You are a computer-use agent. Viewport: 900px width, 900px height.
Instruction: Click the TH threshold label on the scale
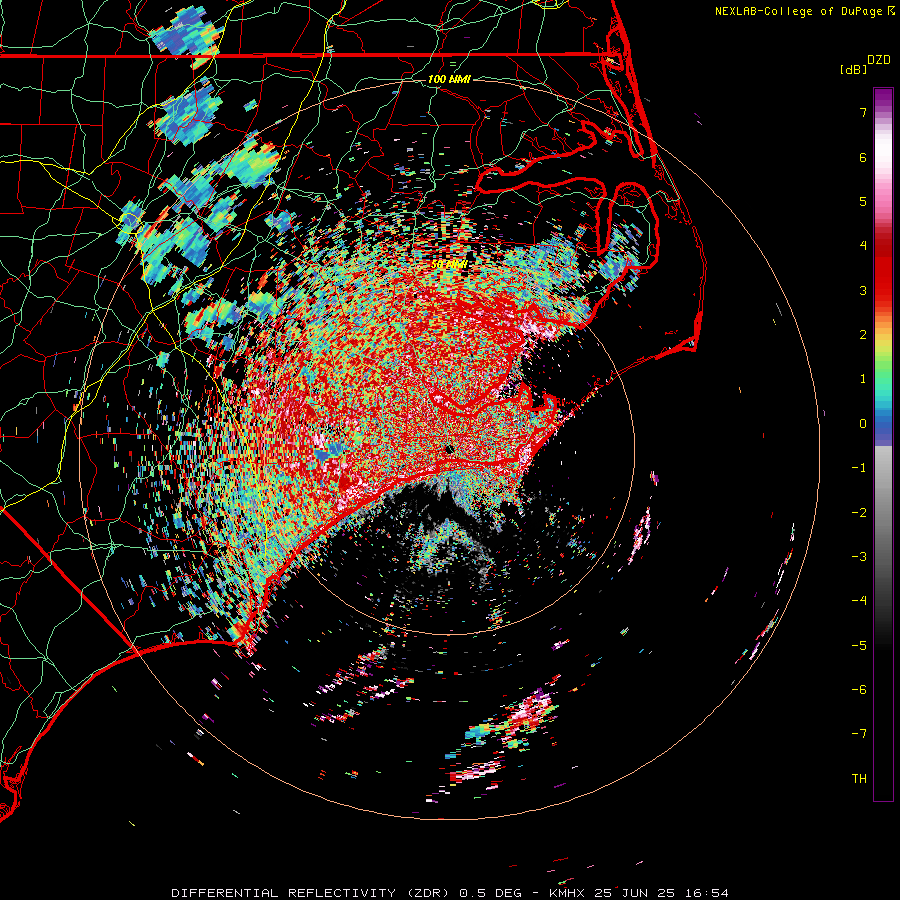859,779
